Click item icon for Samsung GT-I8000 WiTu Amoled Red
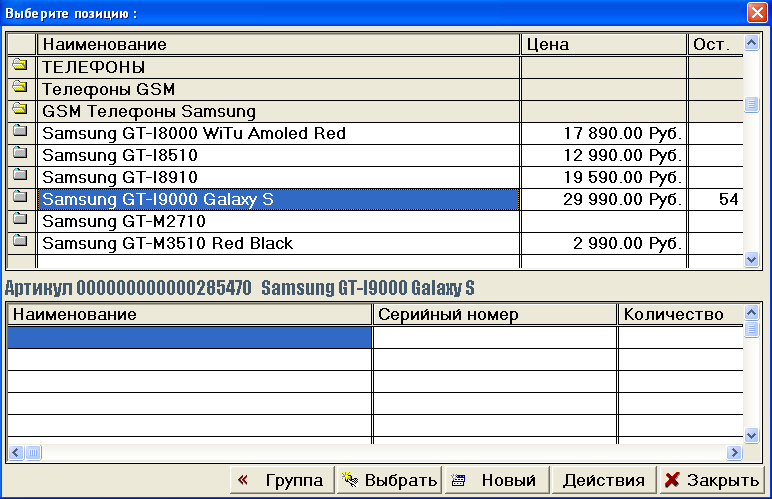 [x=20, y=131]
